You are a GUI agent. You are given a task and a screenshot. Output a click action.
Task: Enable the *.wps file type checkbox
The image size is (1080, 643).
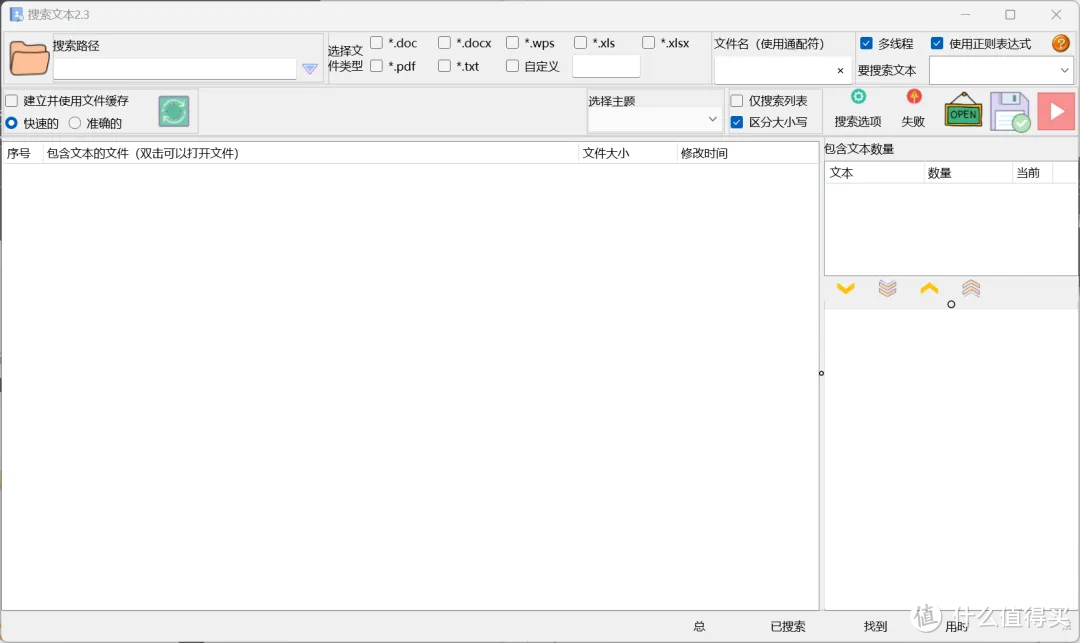click(512, 43)
